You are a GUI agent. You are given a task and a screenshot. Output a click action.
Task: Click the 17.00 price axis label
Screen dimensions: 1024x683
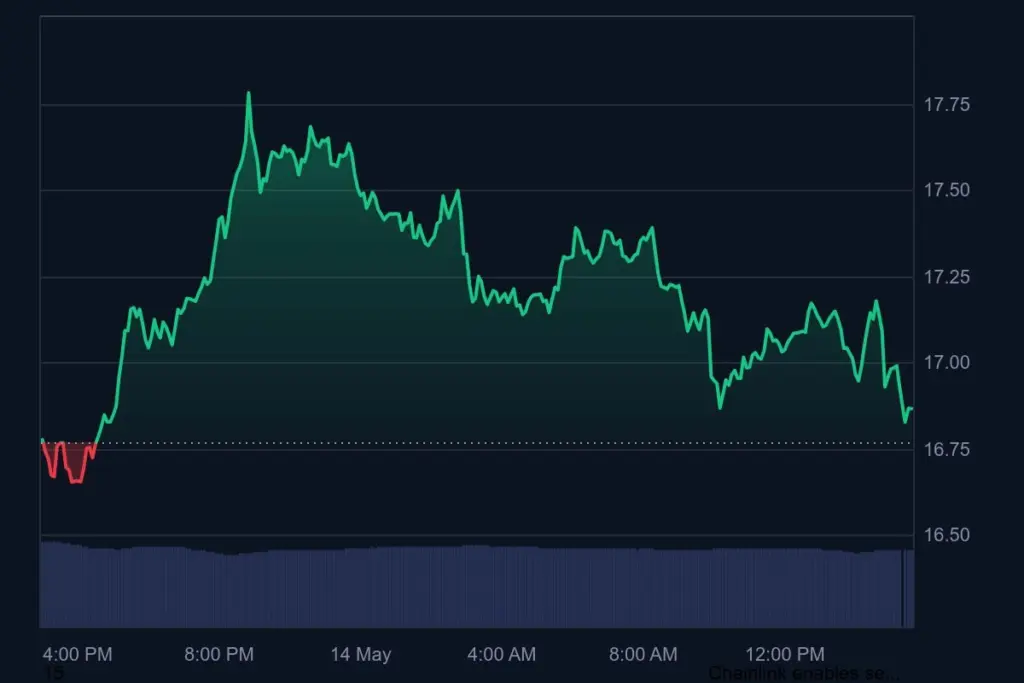(x=944, y=362)
